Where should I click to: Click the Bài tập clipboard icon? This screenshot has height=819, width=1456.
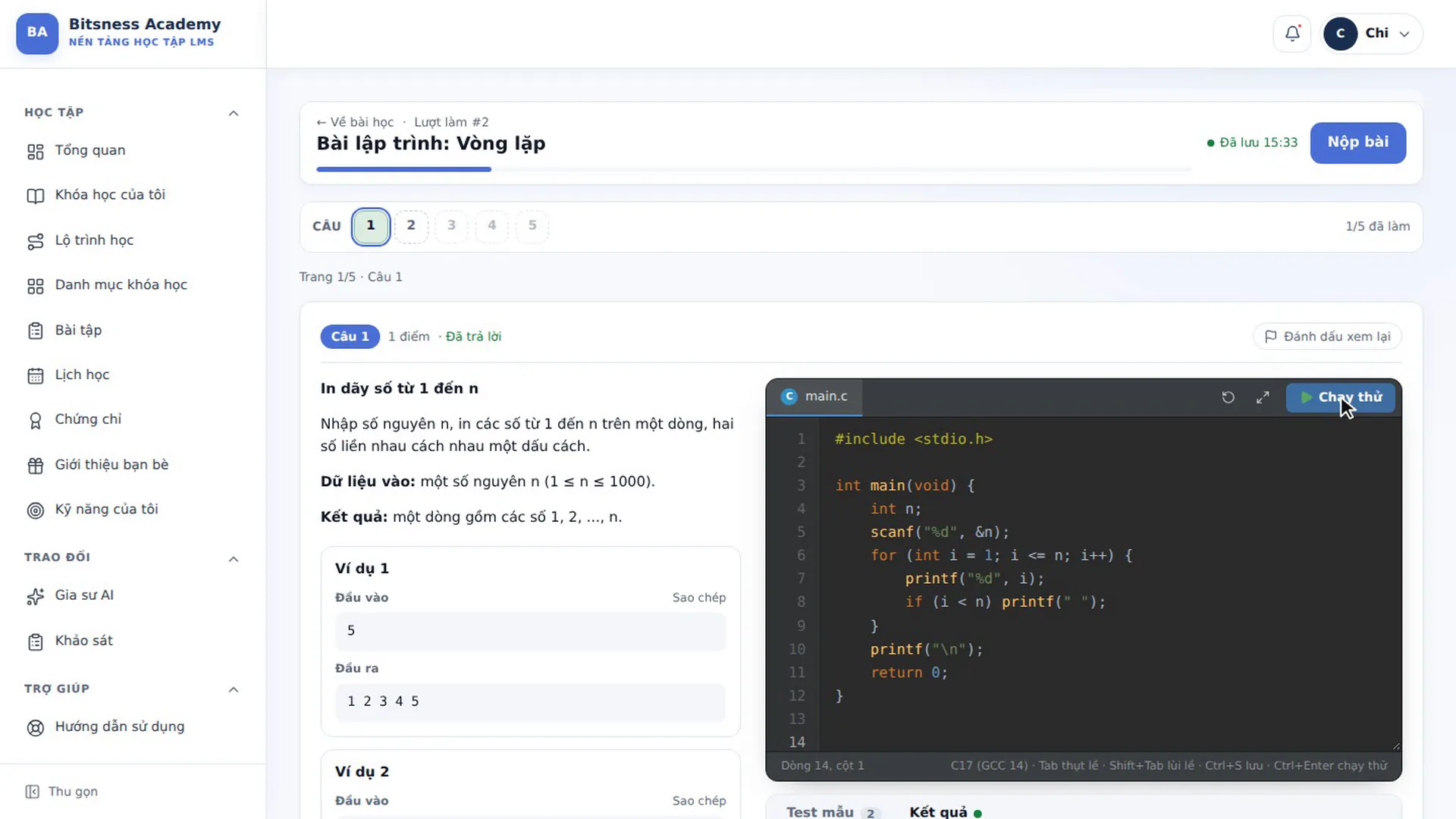point(36,331)
